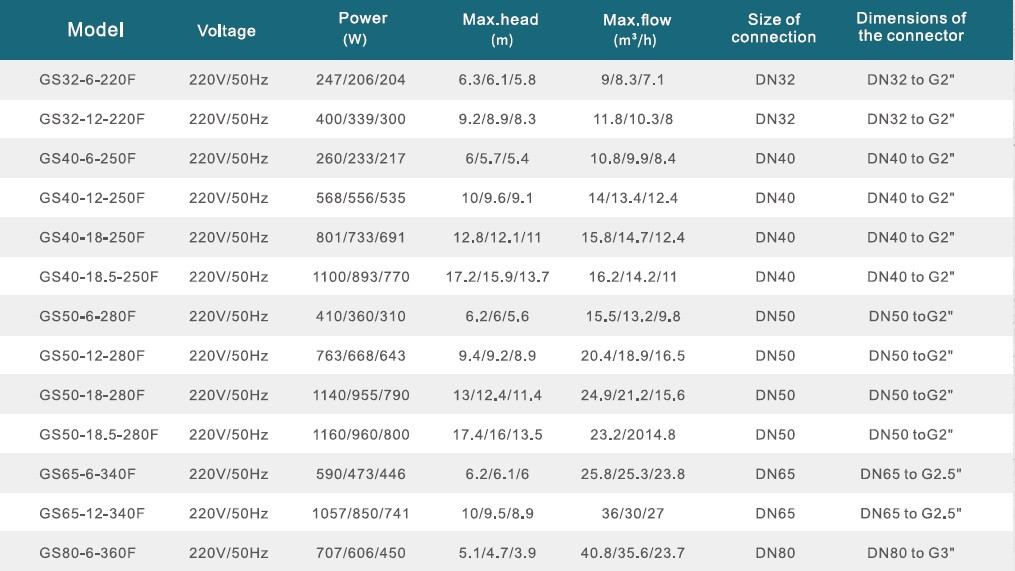Select the DN80 to G3" connector cell
The width and height of the screenshot is (1015, 571).
coord(911,553)
